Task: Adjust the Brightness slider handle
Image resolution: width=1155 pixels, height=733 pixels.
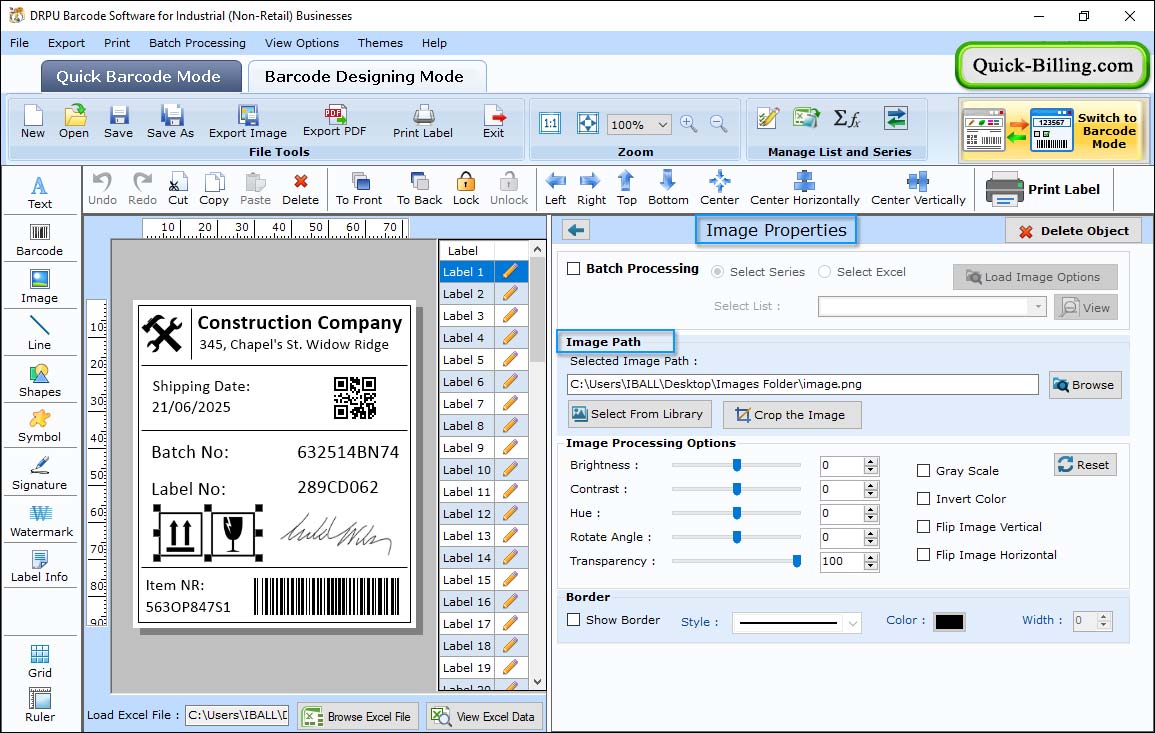Action: click(737, 465)
